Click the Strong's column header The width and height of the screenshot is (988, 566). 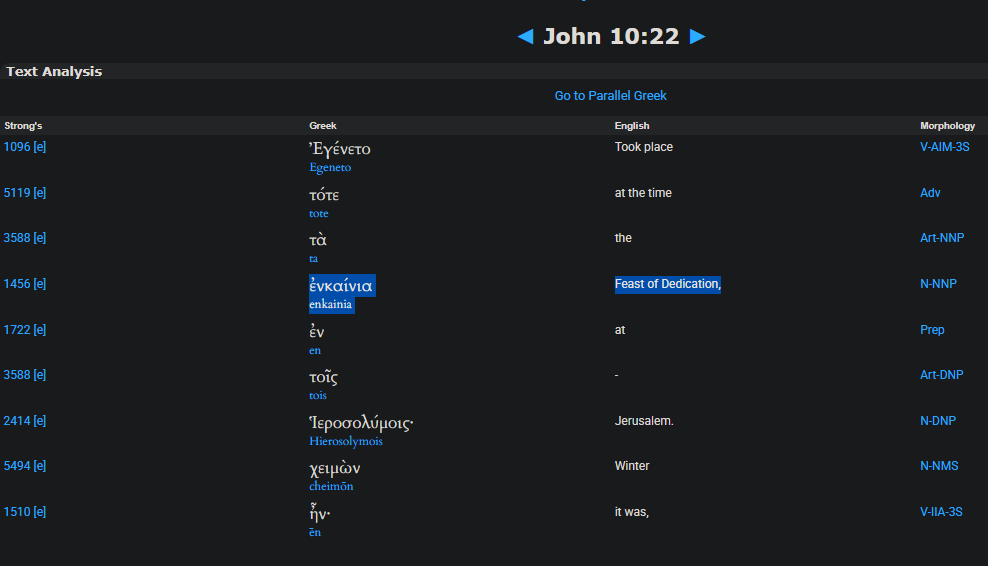23,126
